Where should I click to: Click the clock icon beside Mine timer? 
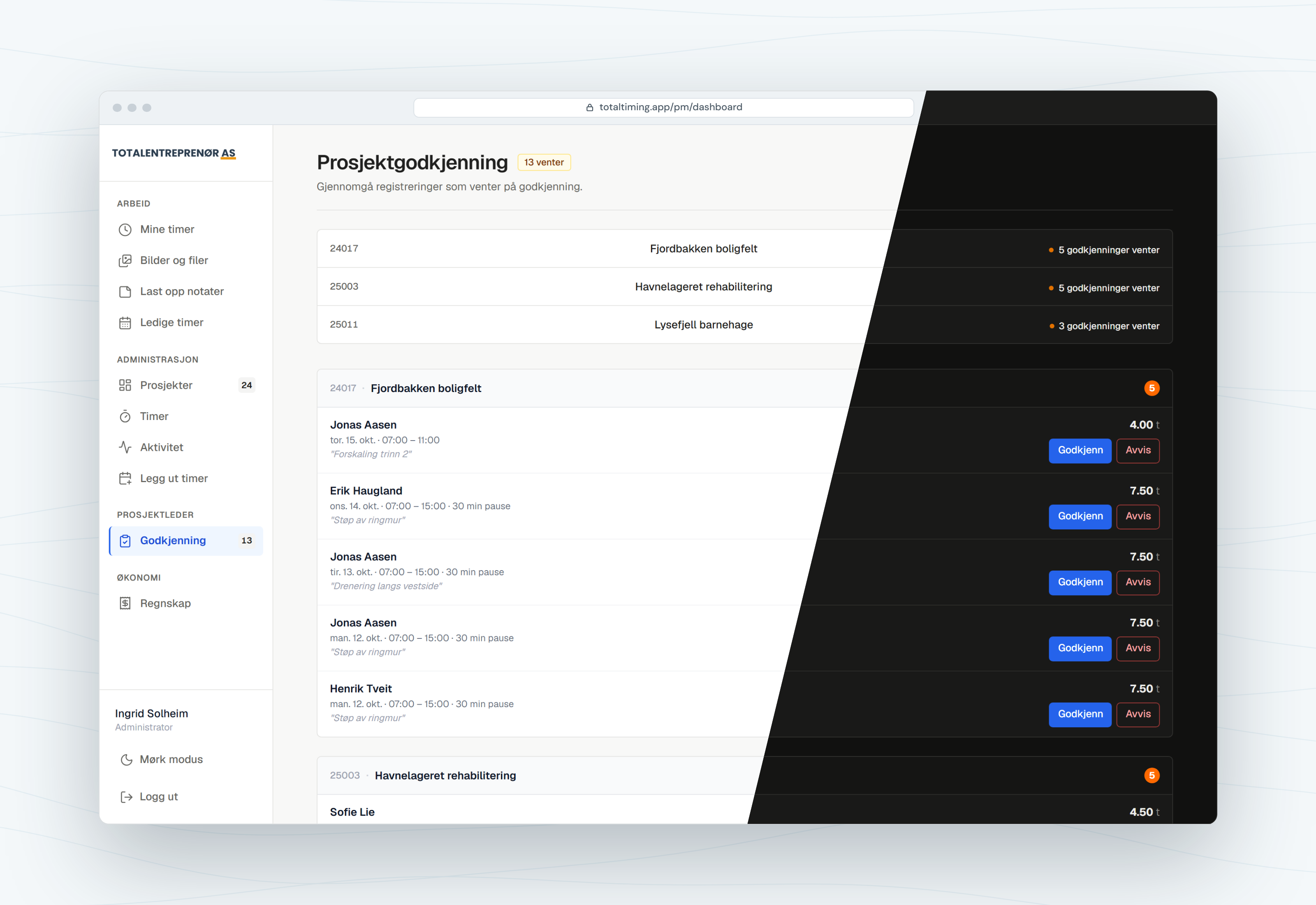[x=125, y=230]
